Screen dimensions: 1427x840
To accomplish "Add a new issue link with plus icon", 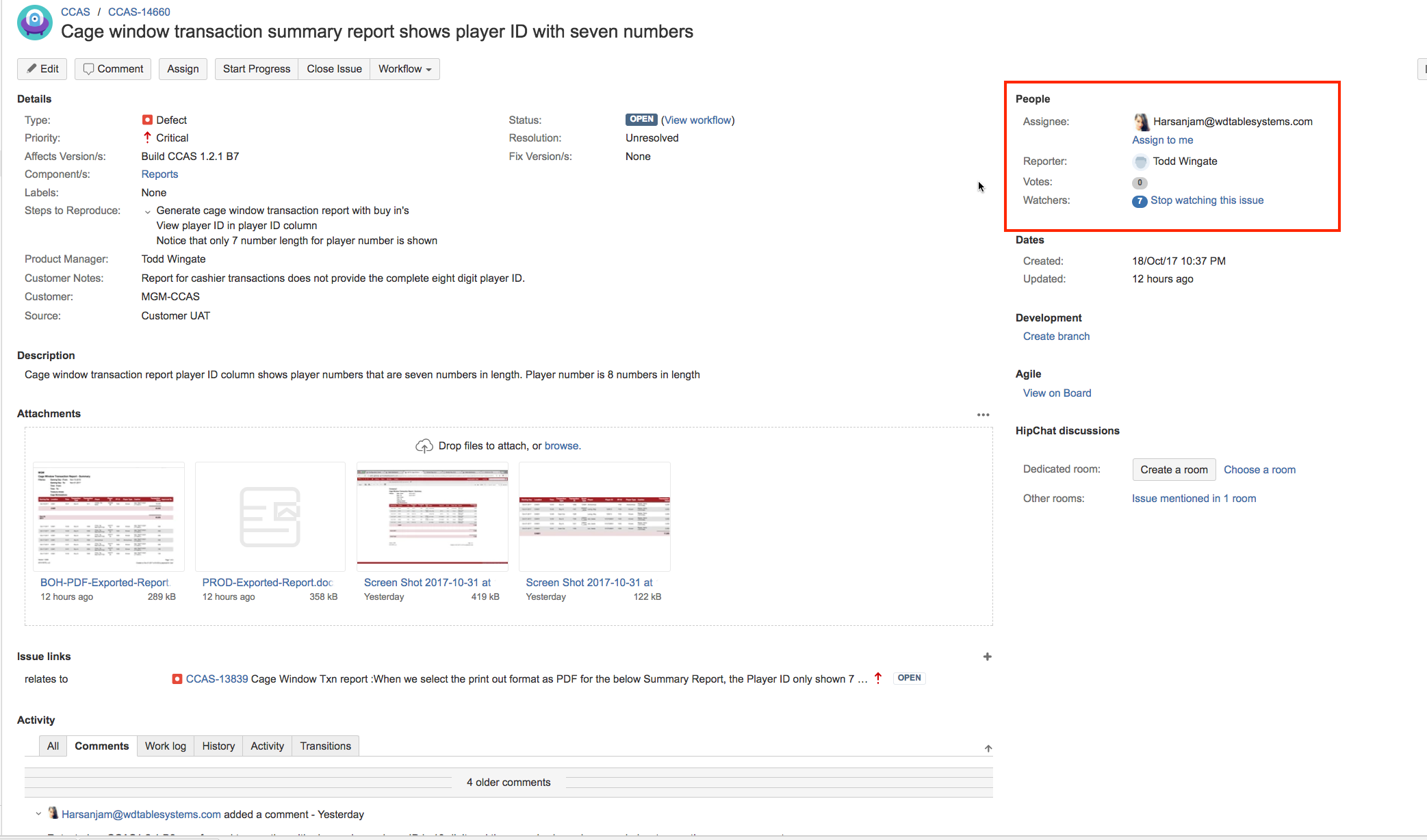I will point(987,657).
